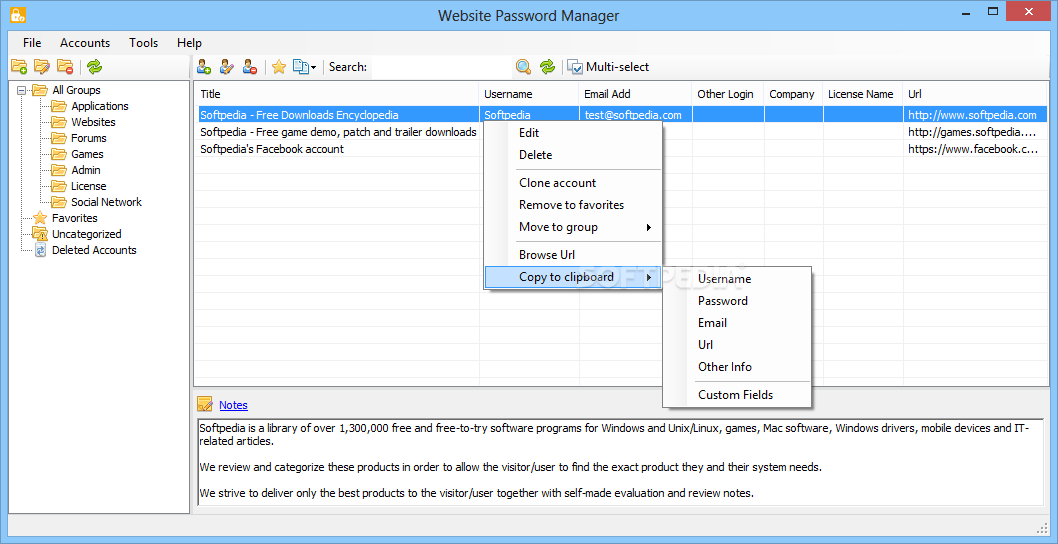Click the Edit account user icon
The width and height of the screenshot is (1058, 544).
tap(227, 67)
